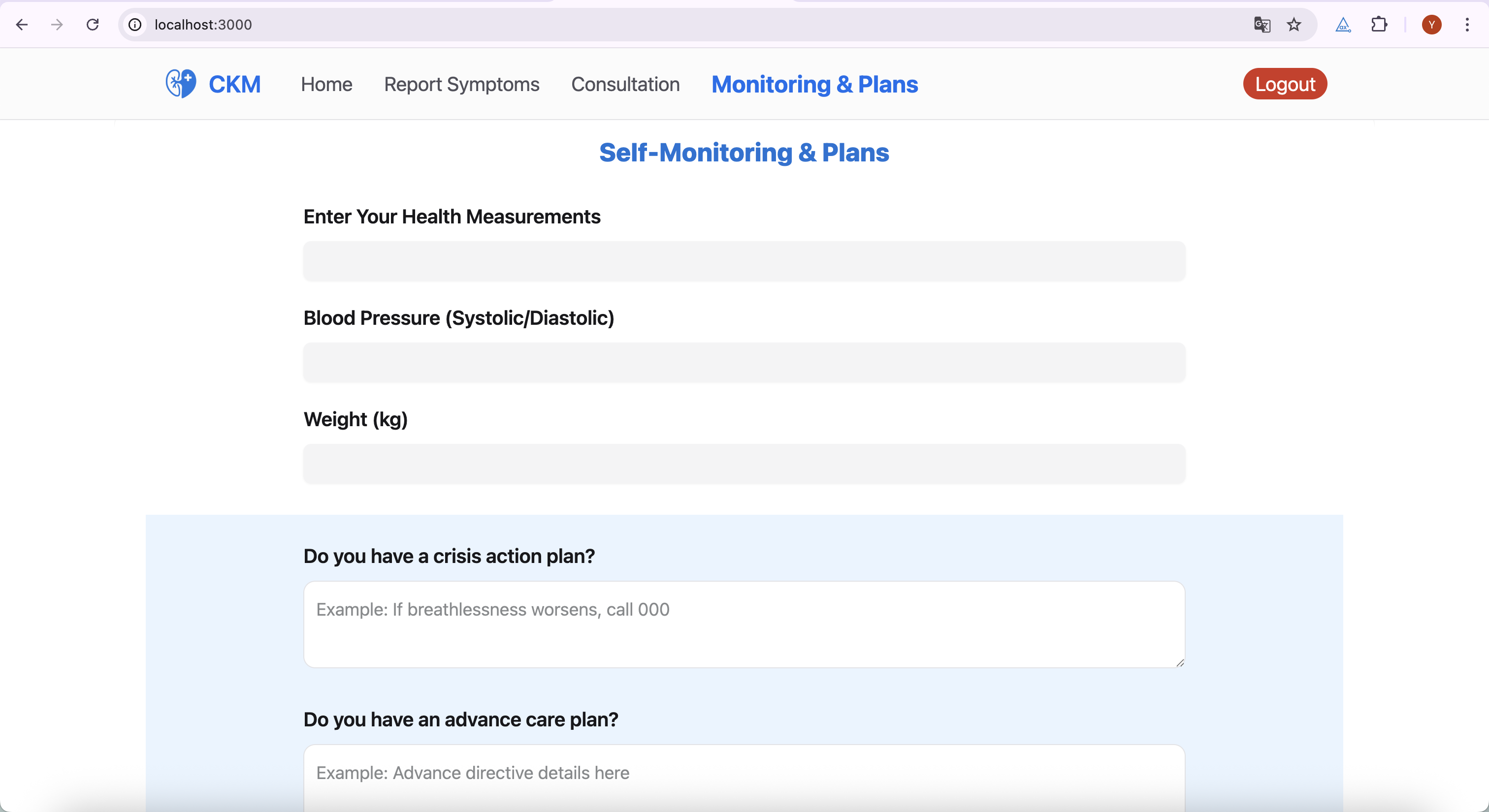Reload the page with refresh icon
Screen dimensions: 1489x812
93,24
